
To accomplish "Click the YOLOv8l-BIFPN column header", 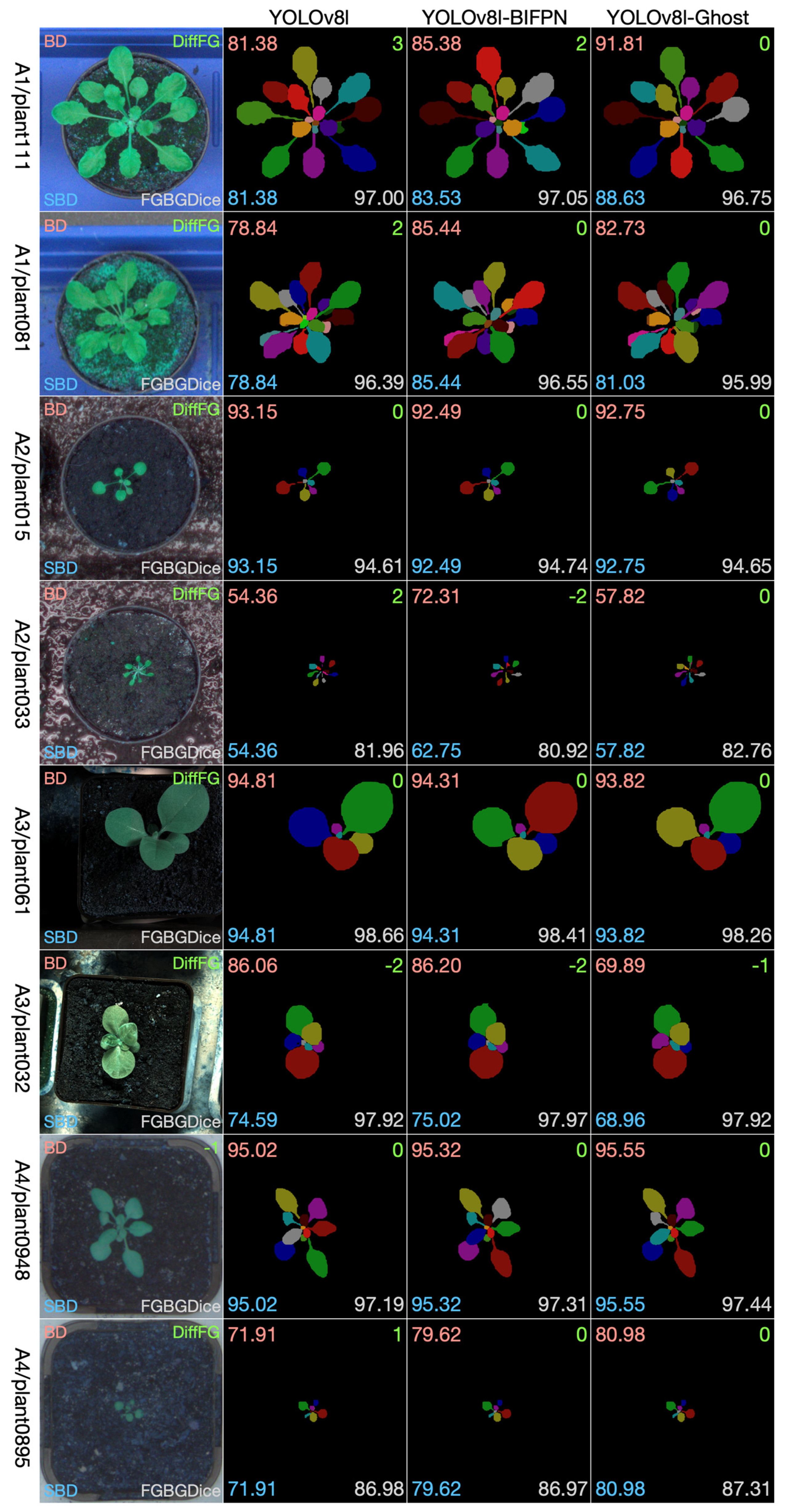I will [x=494, y=17].
